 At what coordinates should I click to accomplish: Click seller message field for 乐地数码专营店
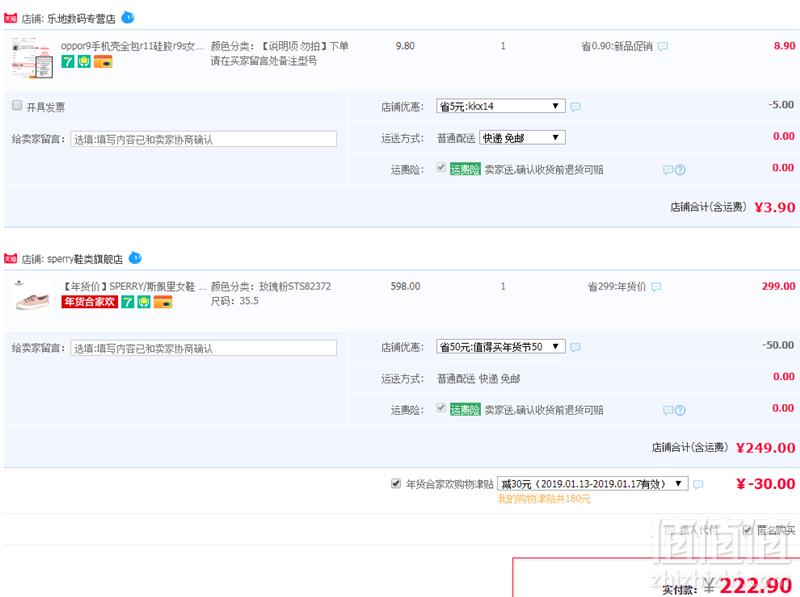tap(204, 139)
